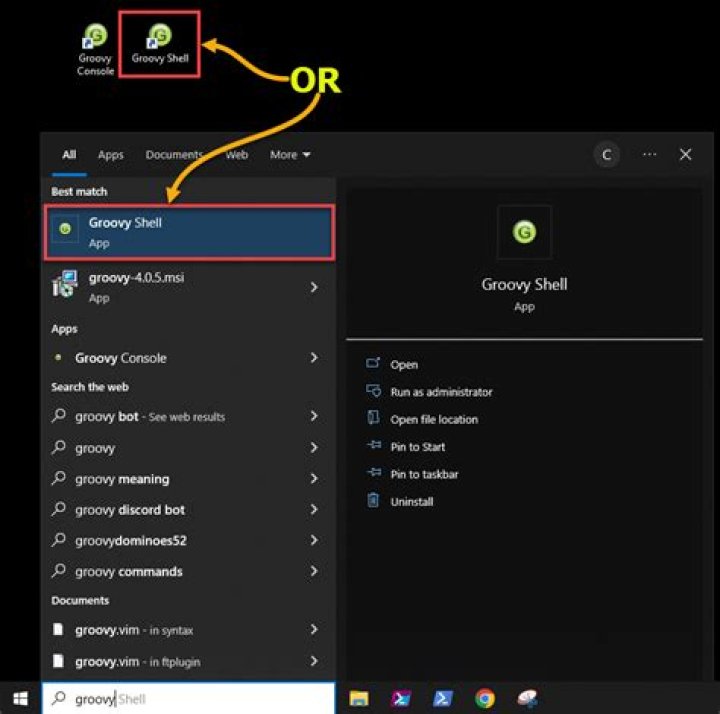Switch to the Documents search tab
Image resolution: width=720 pixels, height=714 pixels.
[174, 155]
